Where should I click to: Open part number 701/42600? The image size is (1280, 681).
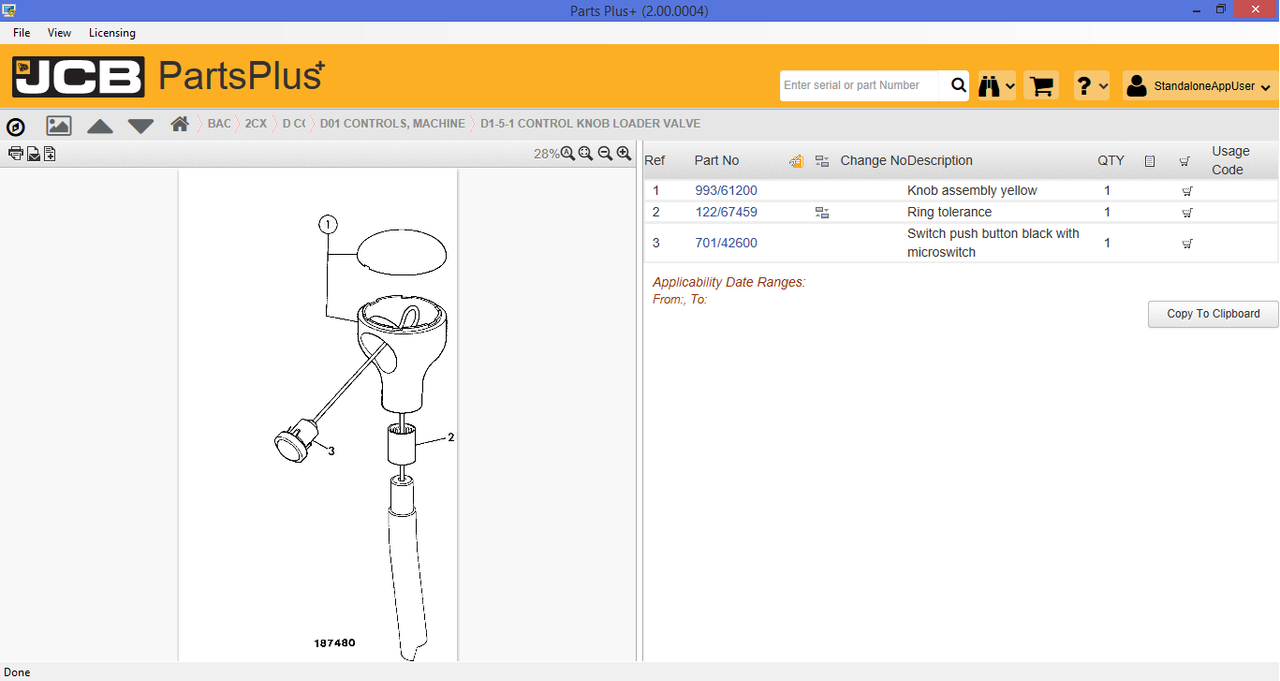(x=726, y=243)
